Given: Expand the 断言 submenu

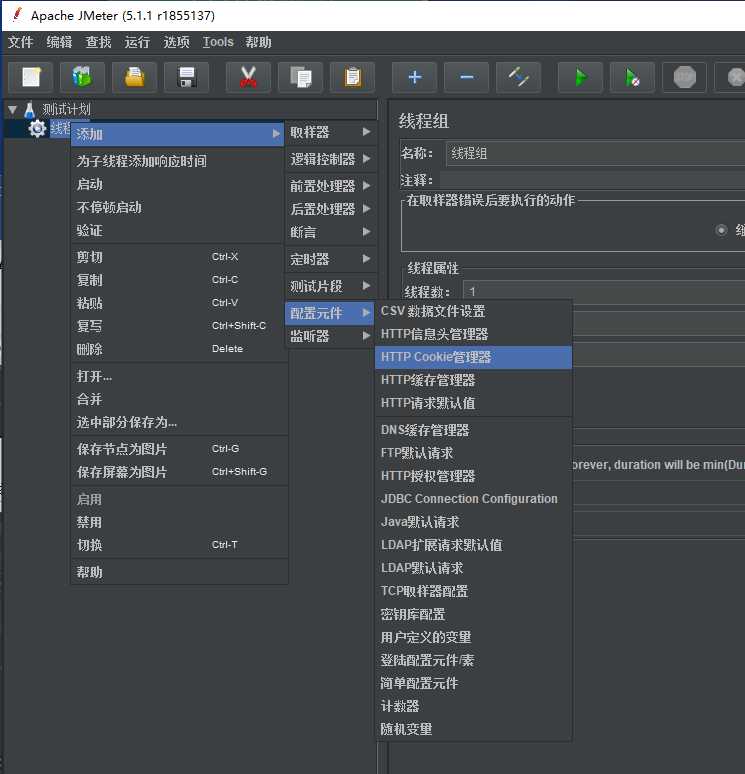Looking at the screenshot, I should tap(331, 232).
